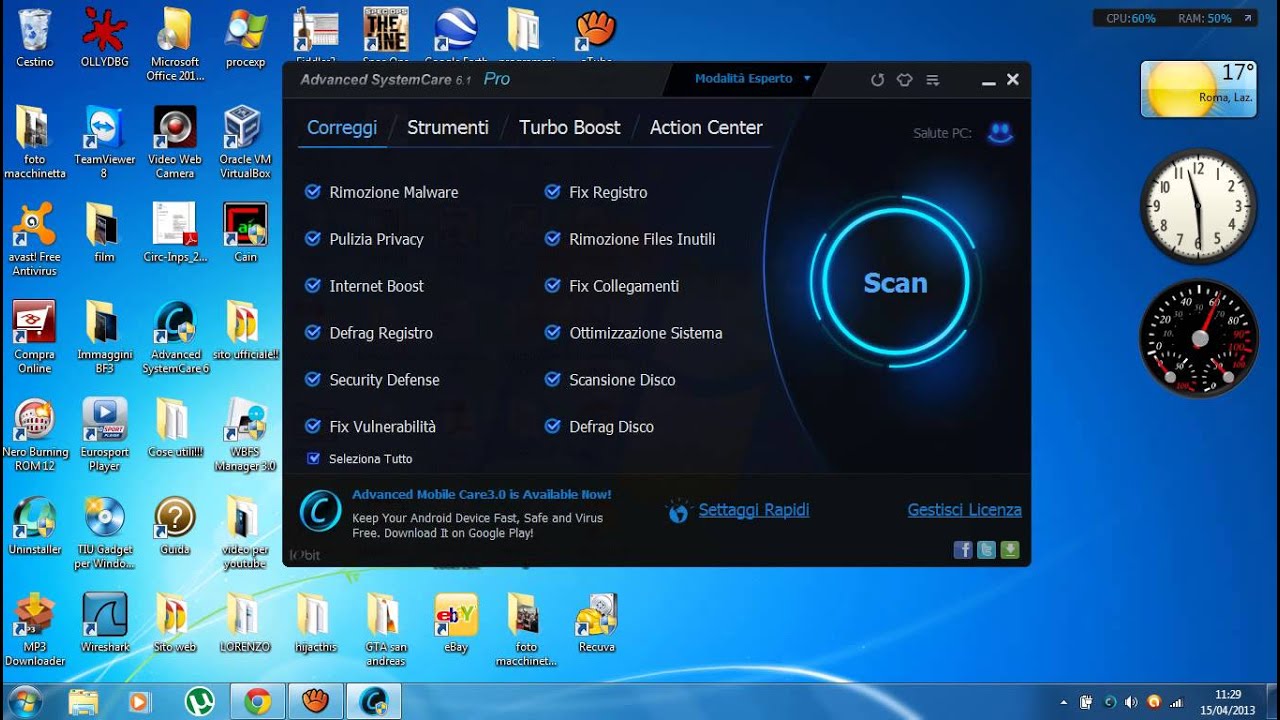Open the Windows Start button
The height and width of the screenshot is (720, 1280).
[x=24, y=700]
